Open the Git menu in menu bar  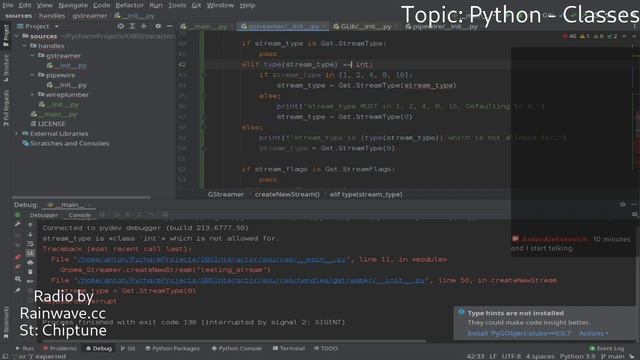tap(196, 5)
